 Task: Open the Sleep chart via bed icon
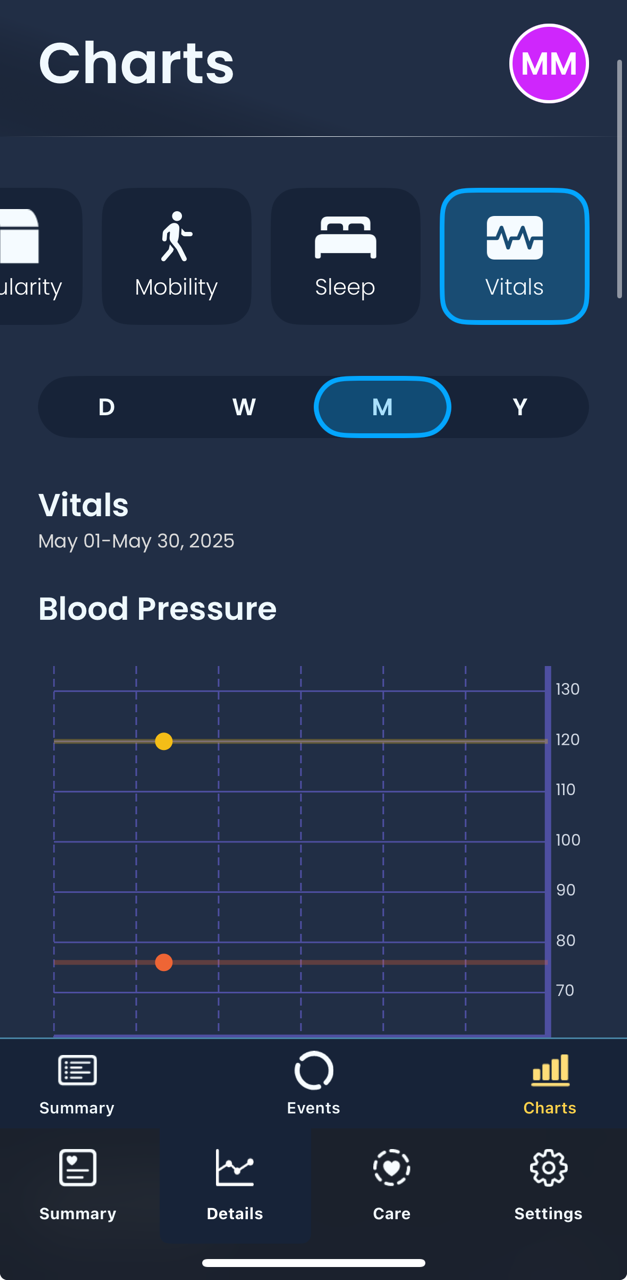click(345, 236)
